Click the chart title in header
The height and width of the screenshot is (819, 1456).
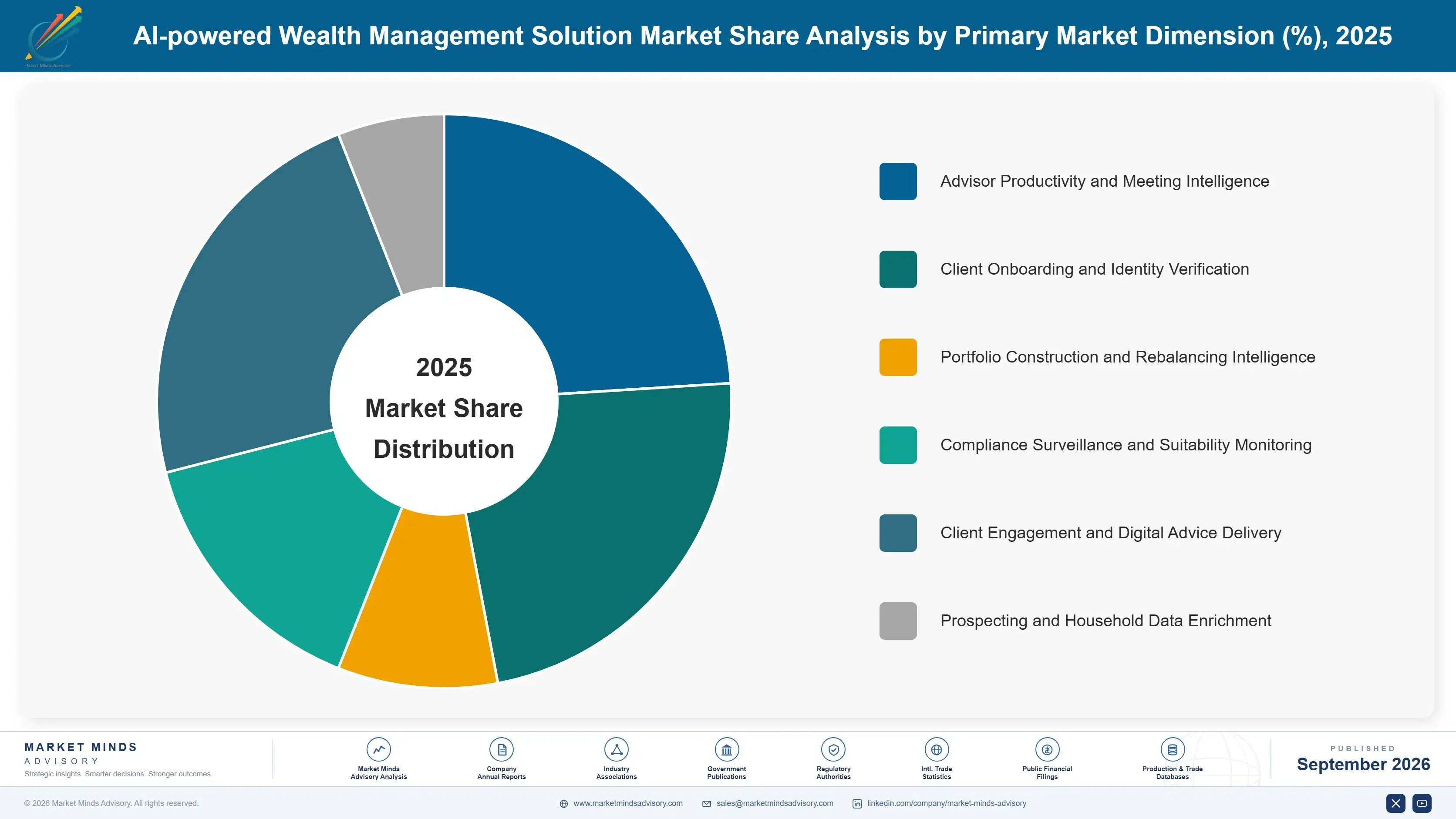(x=762, y=36)
